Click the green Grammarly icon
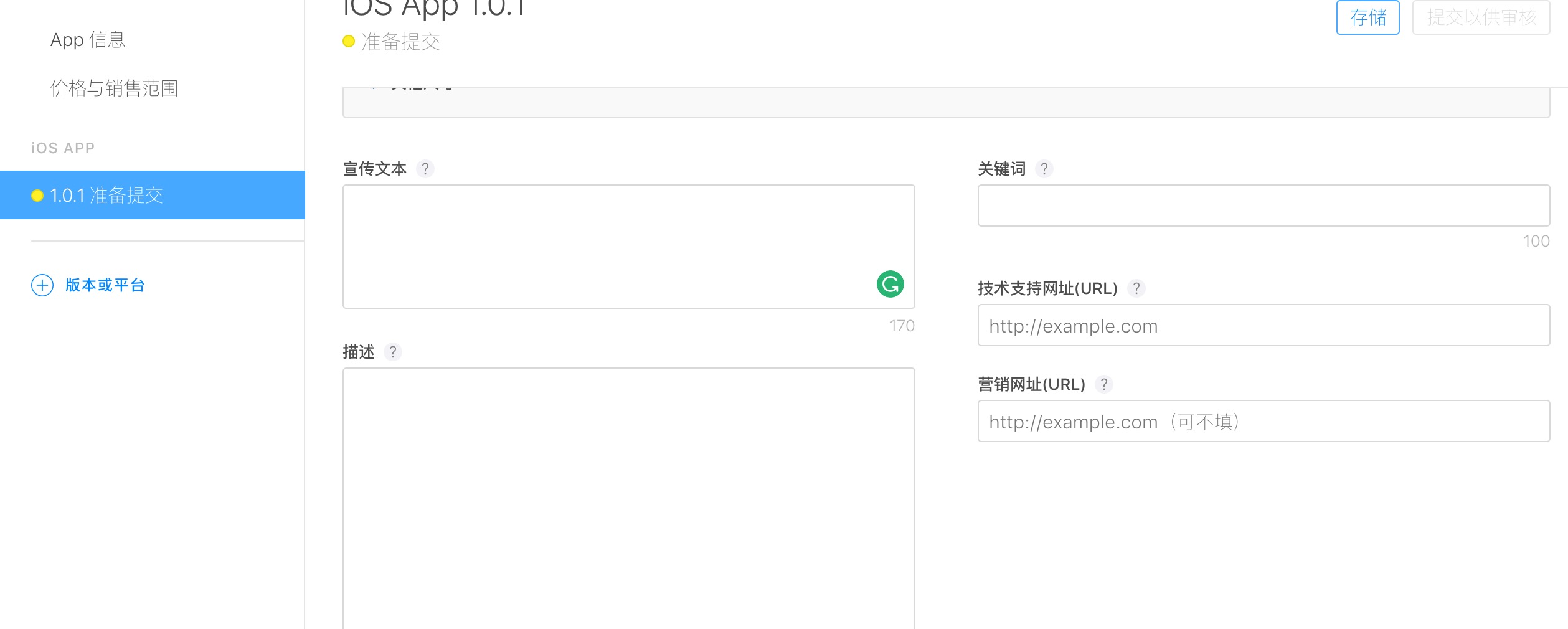The height and width of the screenshot is (629, 1568). click(x=890, y=284)
